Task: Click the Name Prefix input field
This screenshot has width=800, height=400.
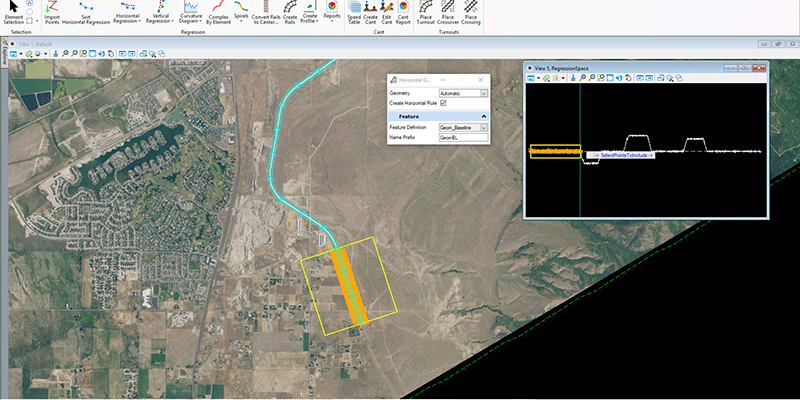Action: click(x=463, y=138)
